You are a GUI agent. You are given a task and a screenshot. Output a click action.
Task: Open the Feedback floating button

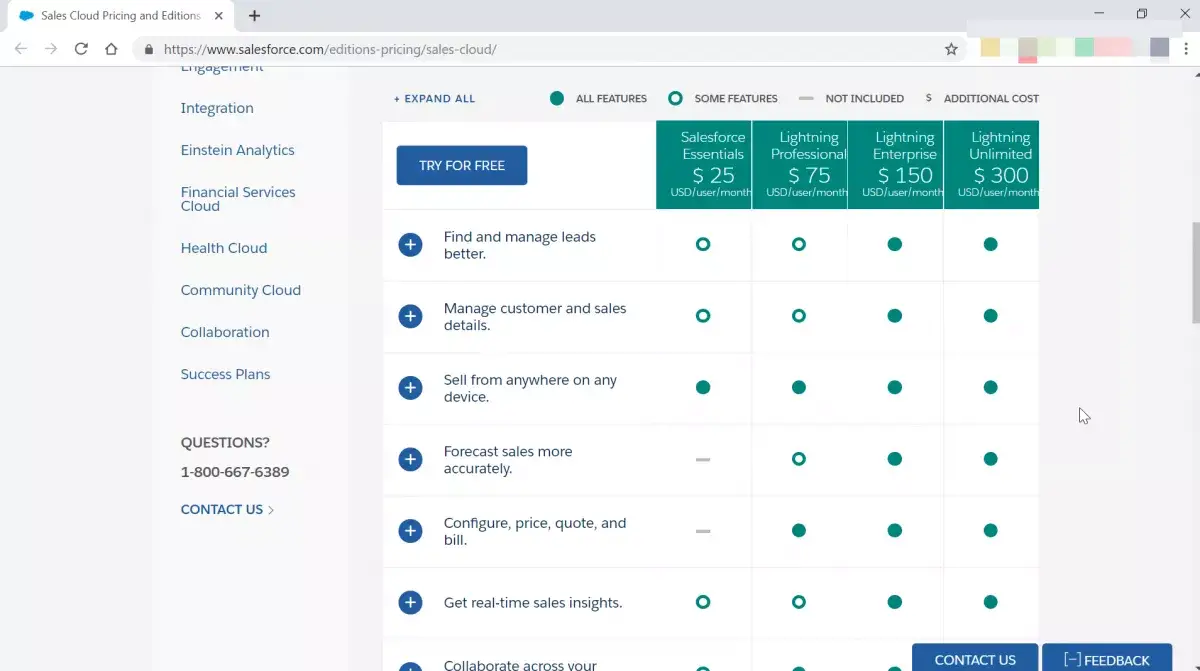(x=1107, y=658)
